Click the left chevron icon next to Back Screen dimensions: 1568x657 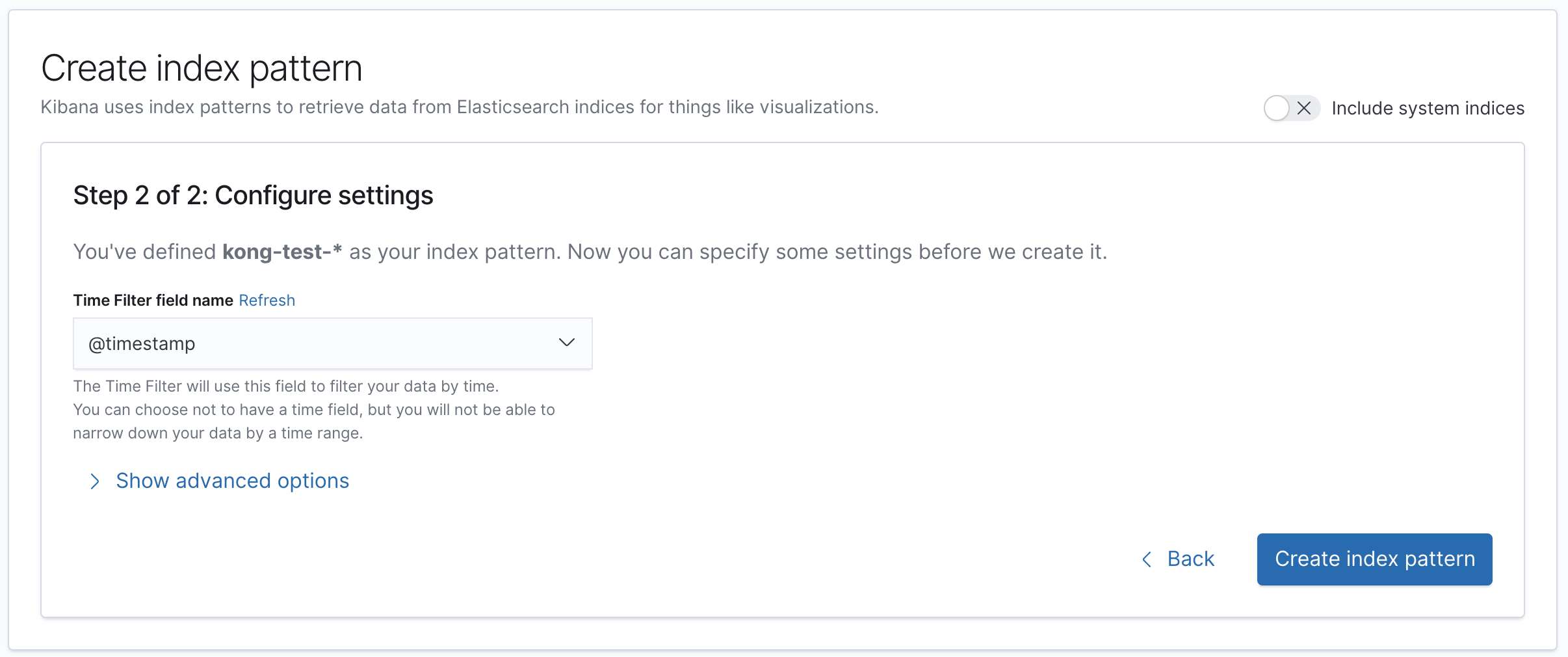pos(1147,559)
